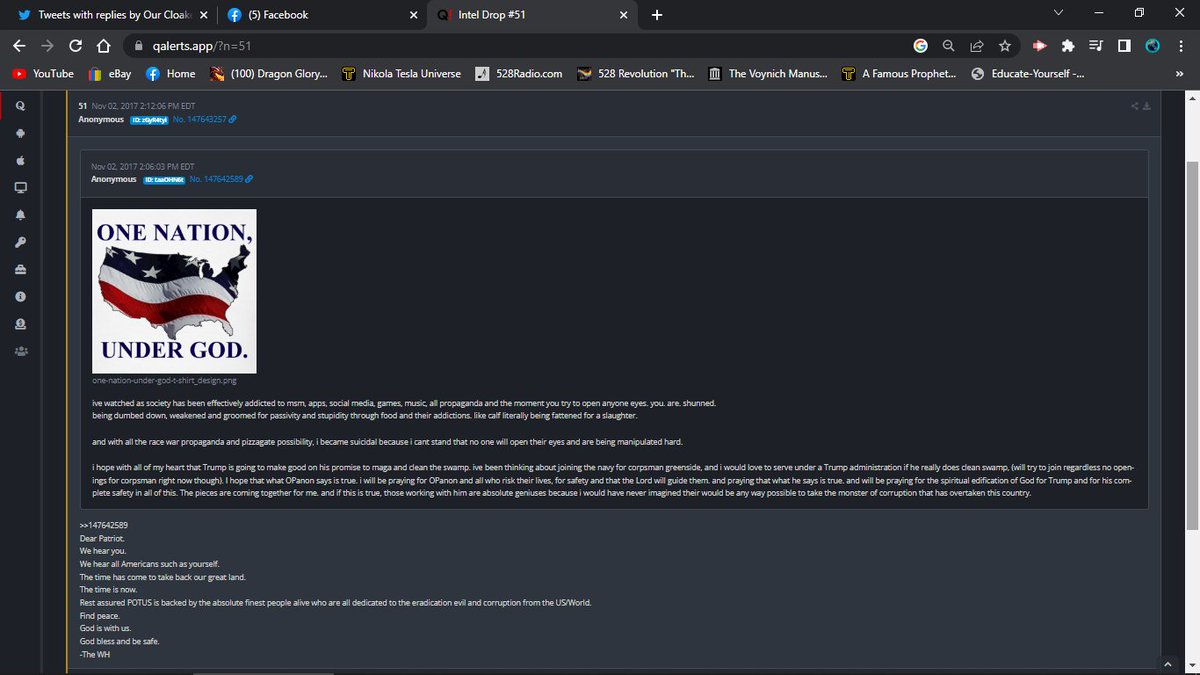Open the tab search chevron
1200x675 pixels.
click(x=1060, y=14)
